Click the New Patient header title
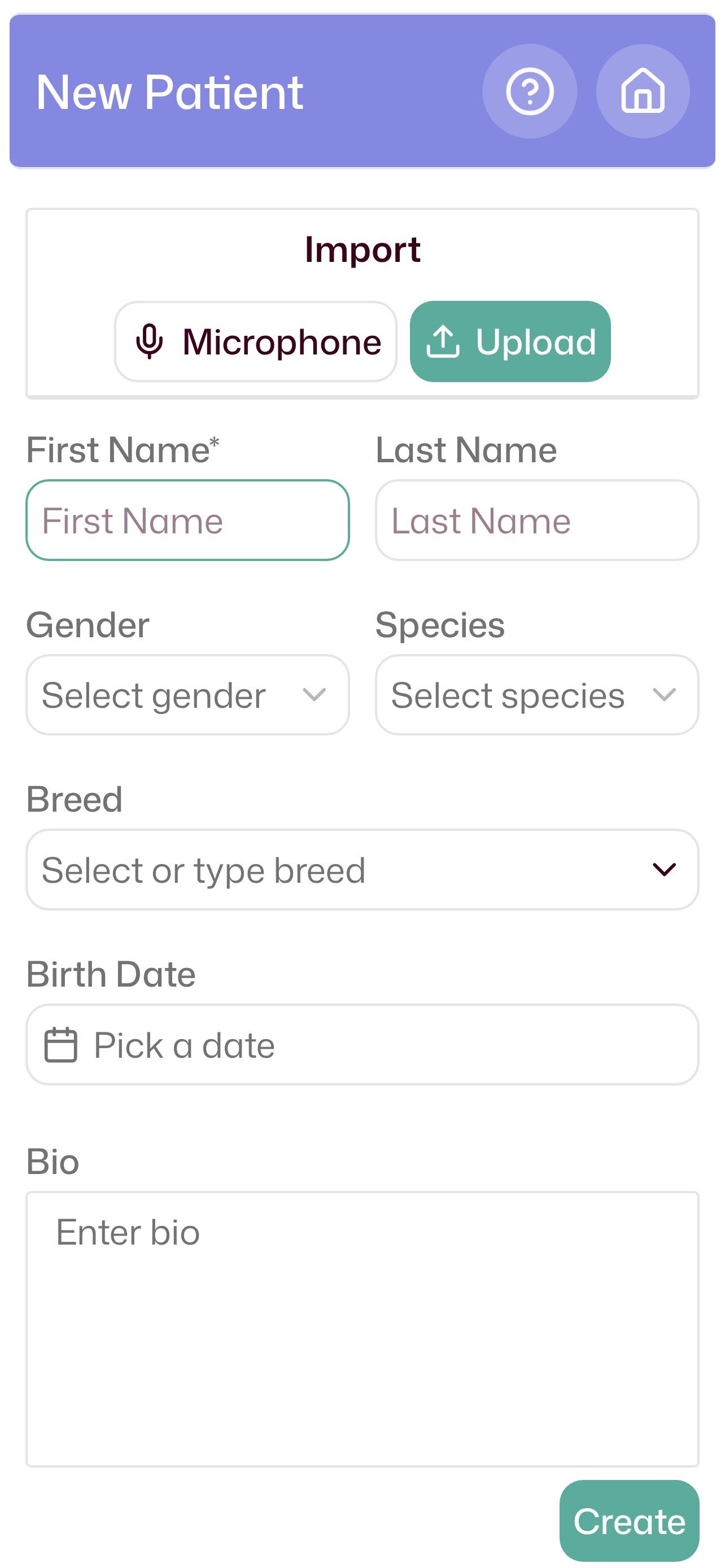725x1568 pixels. [x=170, y=92]
